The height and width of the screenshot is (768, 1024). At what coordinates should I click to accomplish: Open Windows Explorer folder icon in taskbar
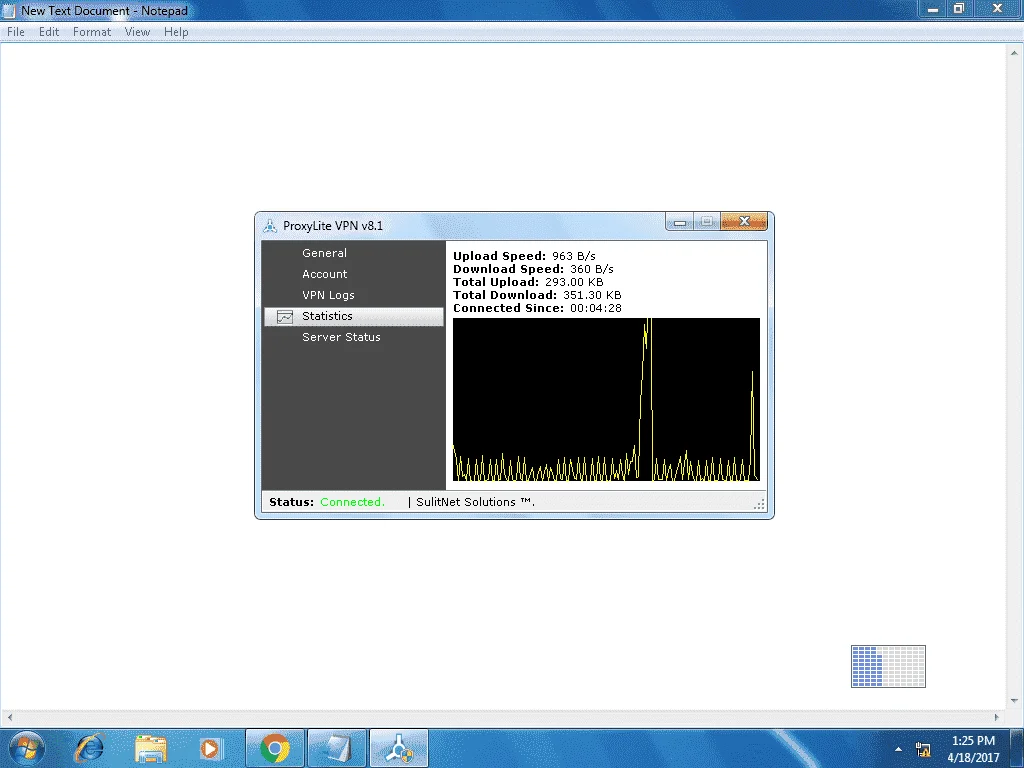pyautogui.click(x=151, y=748)
